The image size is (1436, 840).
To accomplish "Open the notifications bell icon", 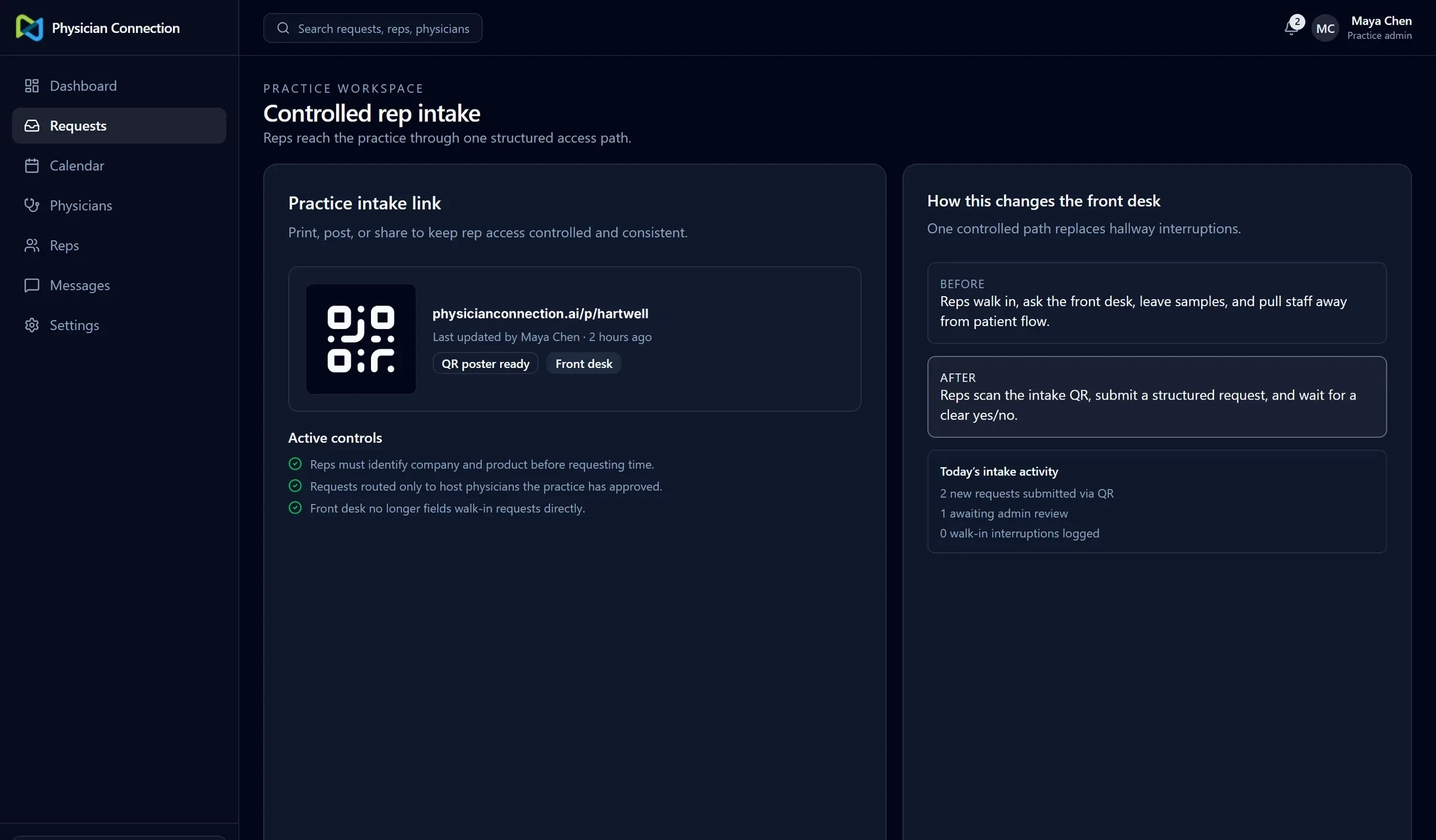I will pos(1291,28).
